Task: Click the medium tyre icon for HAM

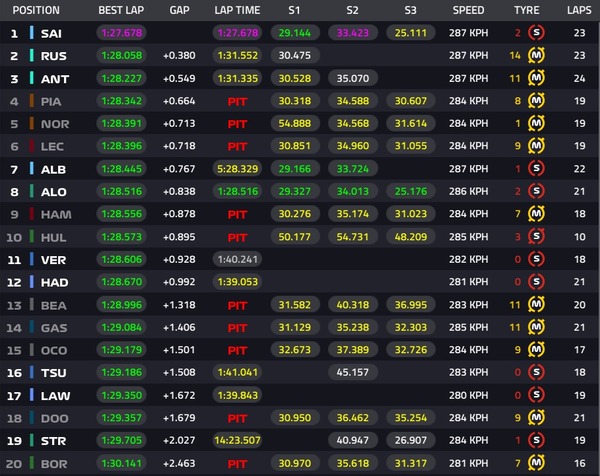Action: pyautogui.click(x=536, y=214)
